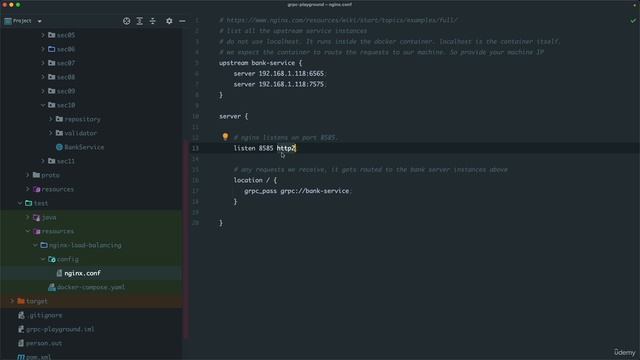Click server 192.168.1.118:7575 line
This screenshot has width=640, height=360.
point(279,84)
